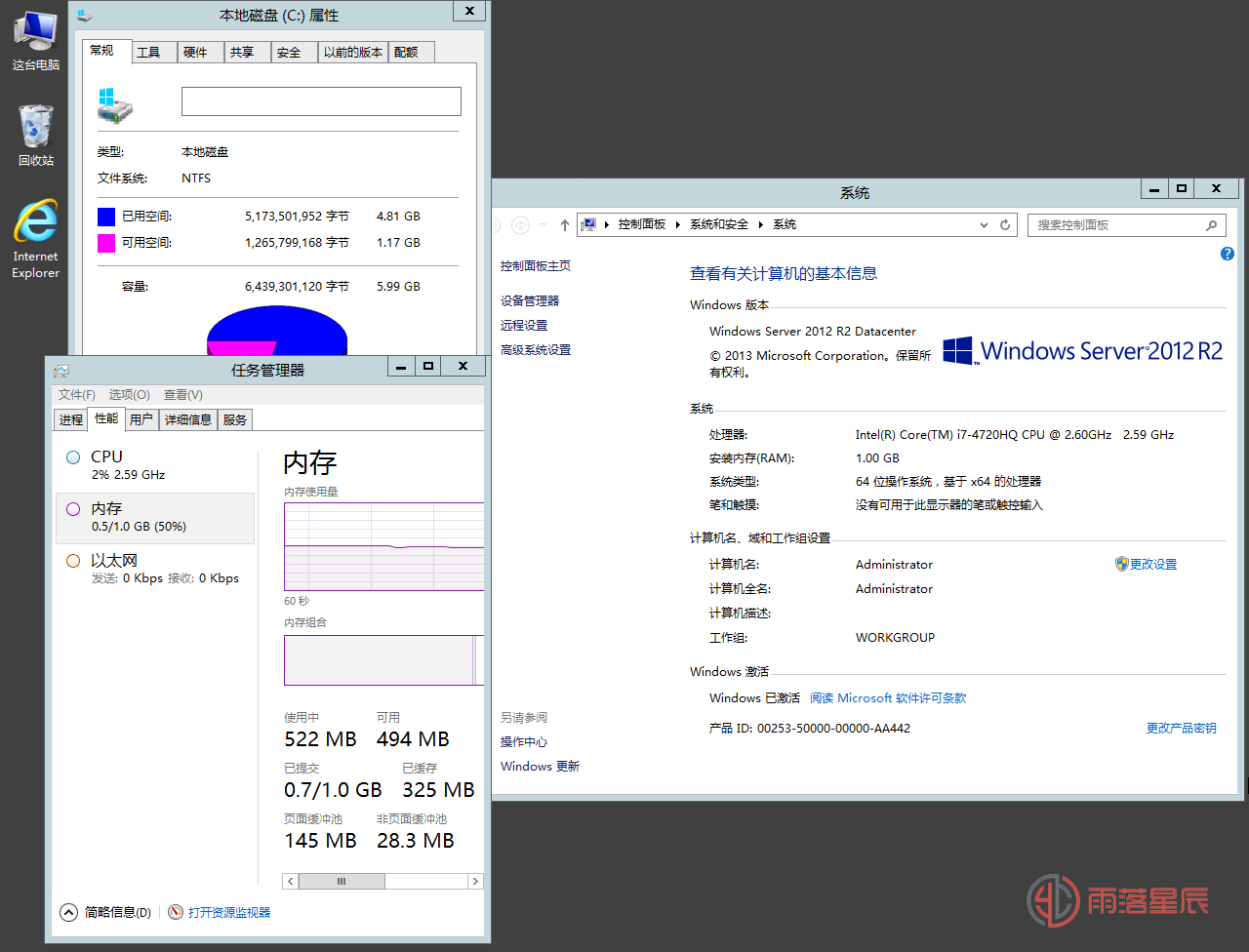Launch Internet Explorer from the desktop
The image size is (1249, 952).
pos(36,239)
